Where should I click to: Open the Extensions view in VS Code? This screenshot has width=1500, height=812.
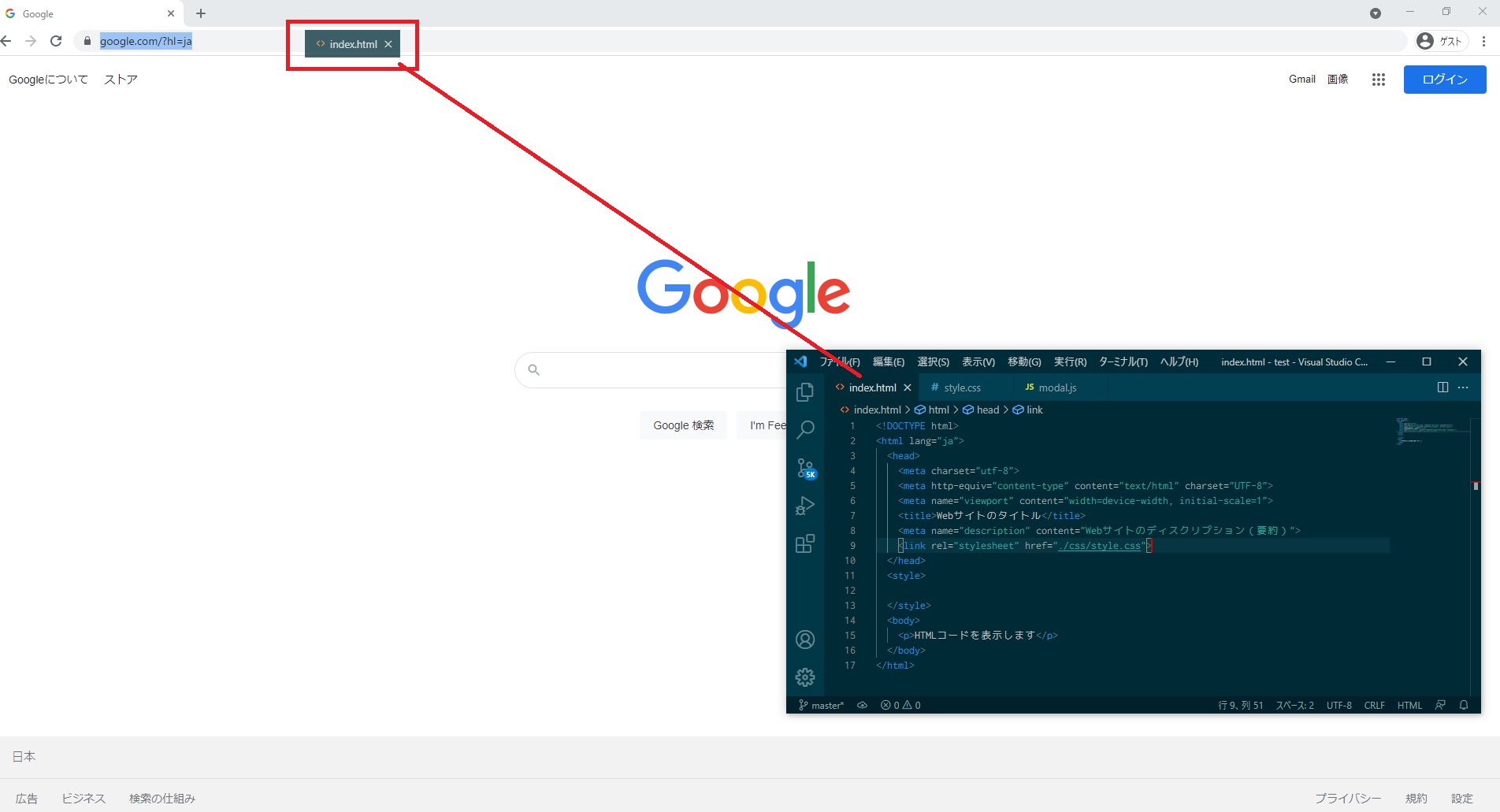[805, 543]
